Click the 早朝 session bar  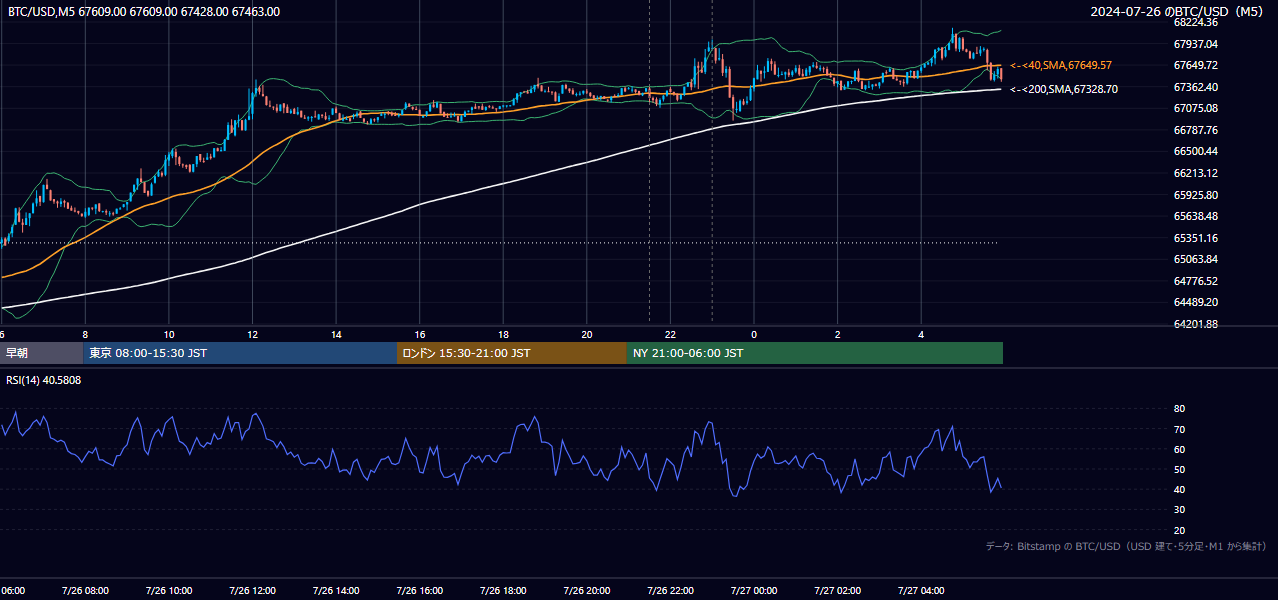coord(41,353)
